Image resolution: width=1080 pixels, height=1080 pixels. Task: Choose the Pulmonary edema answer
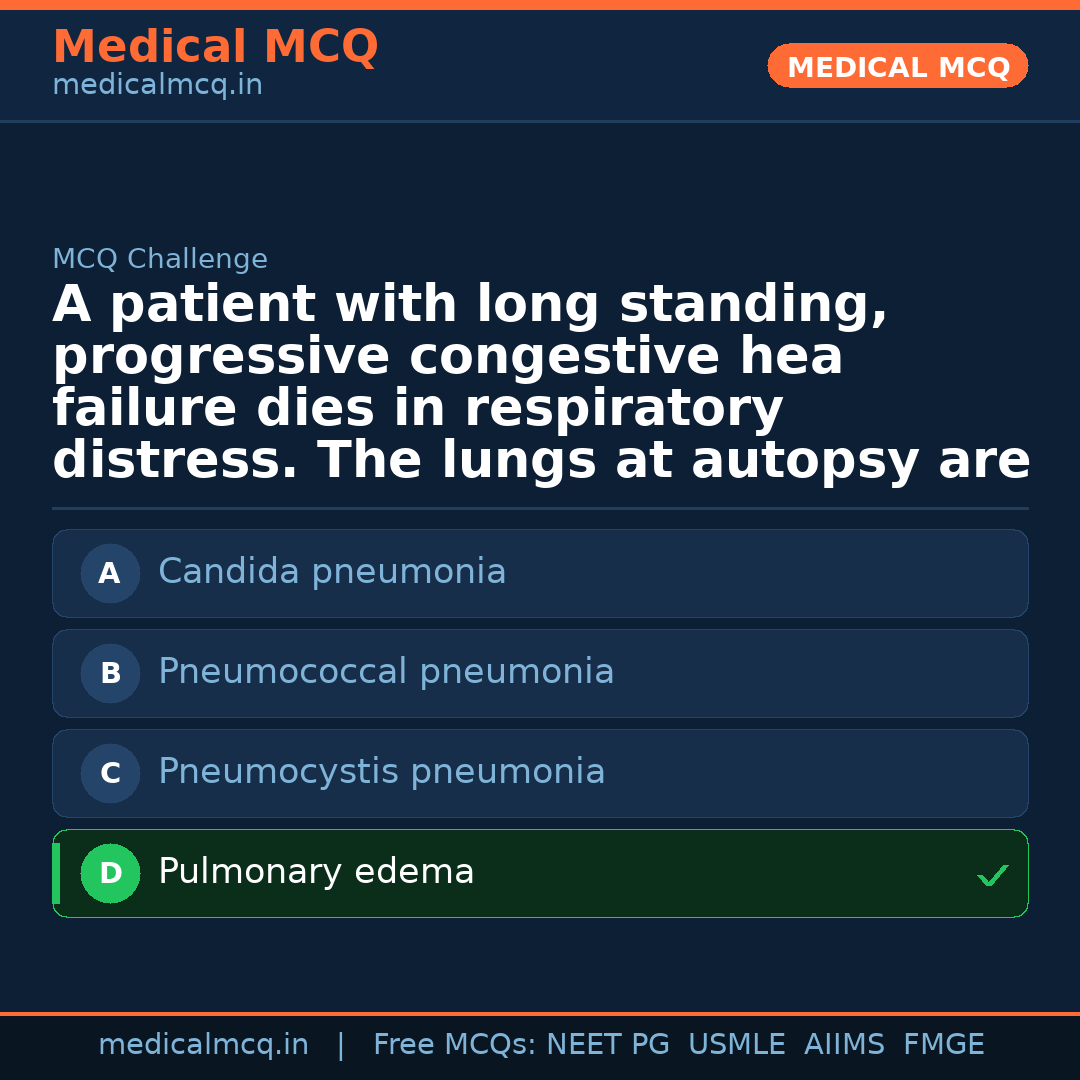click(316, 872)
